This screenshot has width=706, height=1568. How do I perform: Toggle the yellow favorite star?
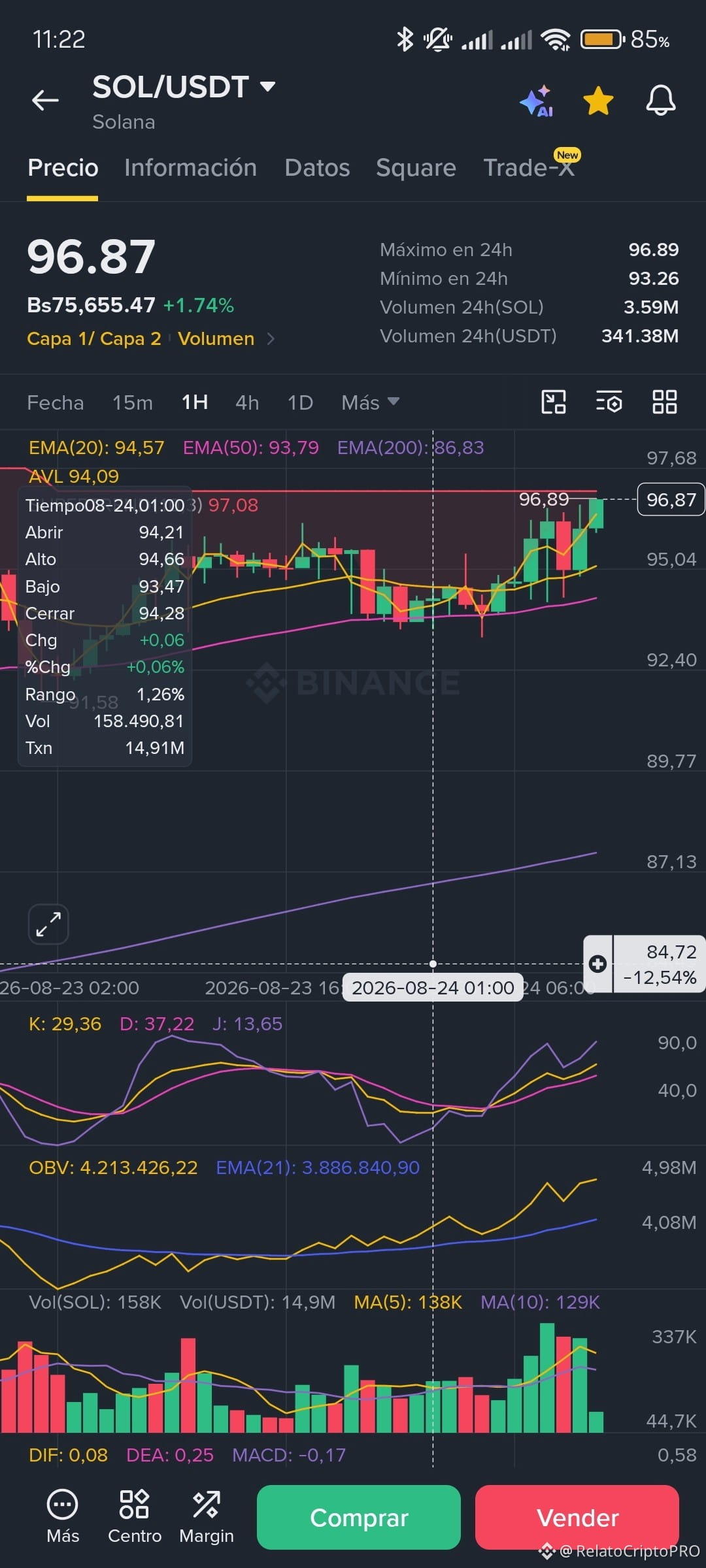point(598,101)
